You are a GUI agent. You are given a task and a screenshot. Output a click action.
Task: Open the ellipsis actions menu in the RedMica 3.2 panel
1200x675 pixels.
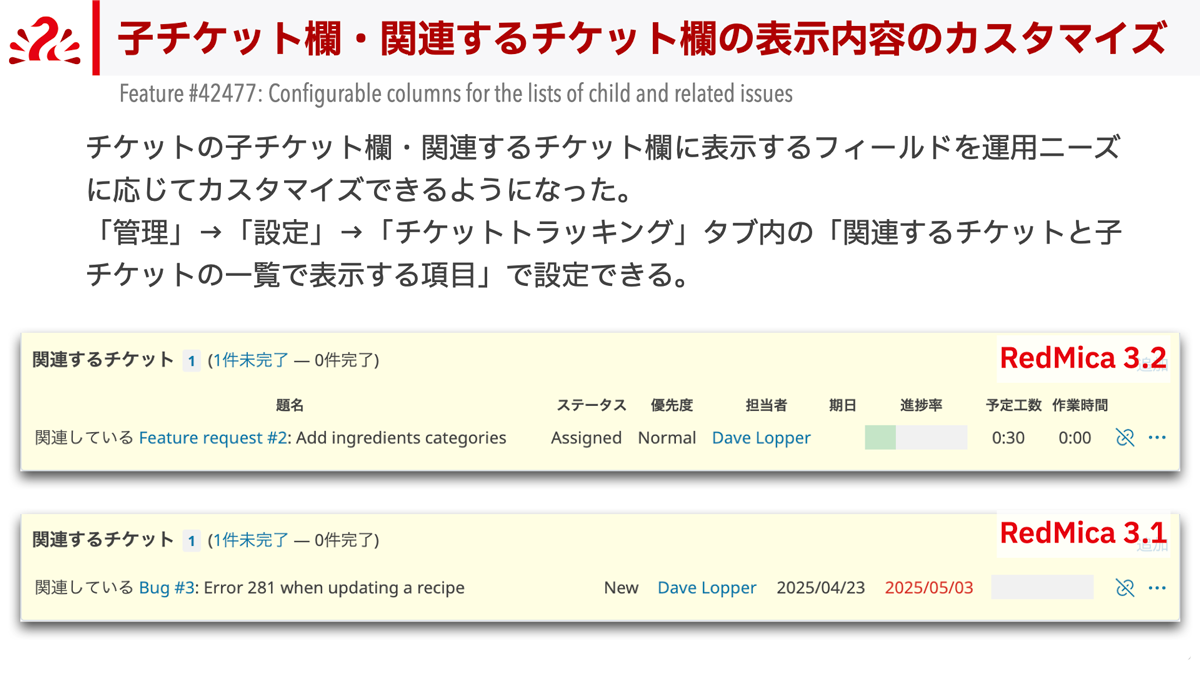[1157, 437]
